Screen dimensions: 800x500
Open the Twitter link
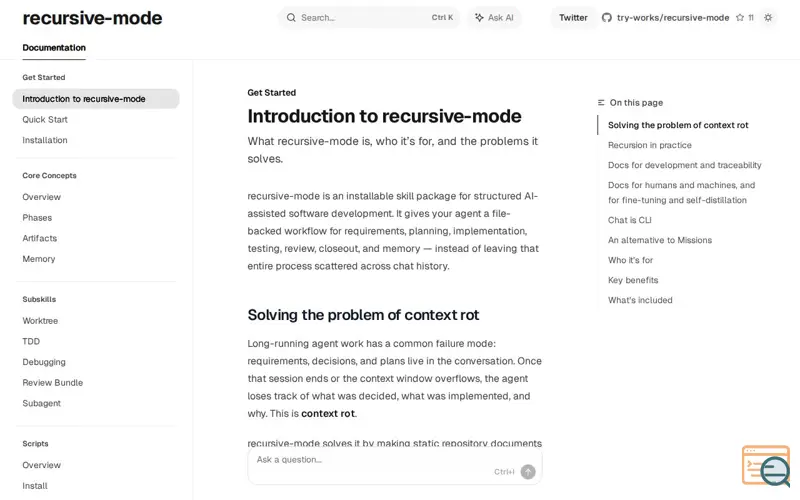[x=573, y=18]
